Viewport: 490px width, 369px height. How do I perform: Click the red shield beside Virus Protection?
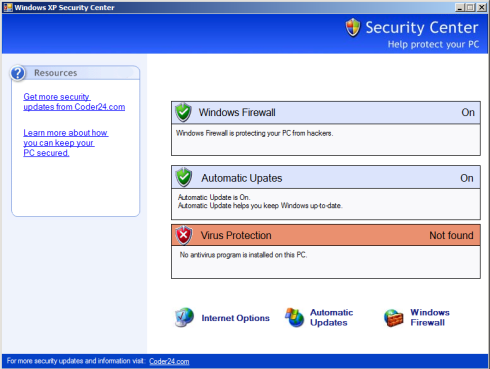click(184, 235)
